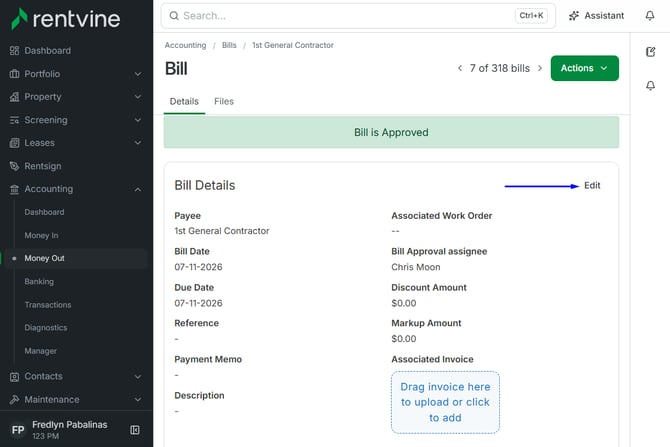Click the Maintenance wrench icon
670x447 pixels.
pos(15,400)
